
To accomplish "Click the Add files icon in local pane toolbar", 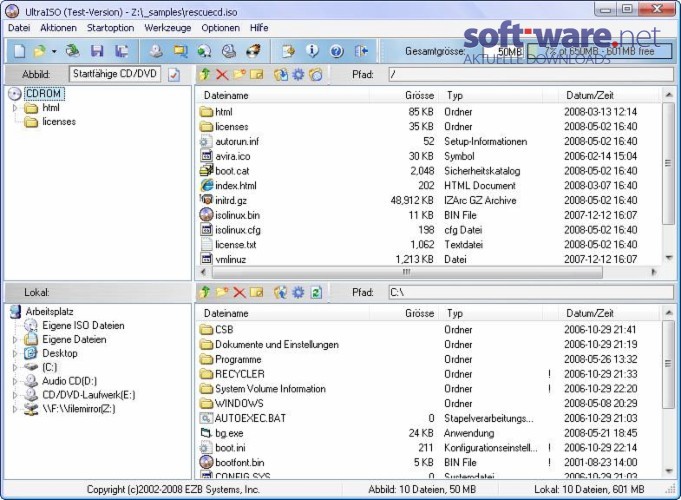I will (281, 292).
